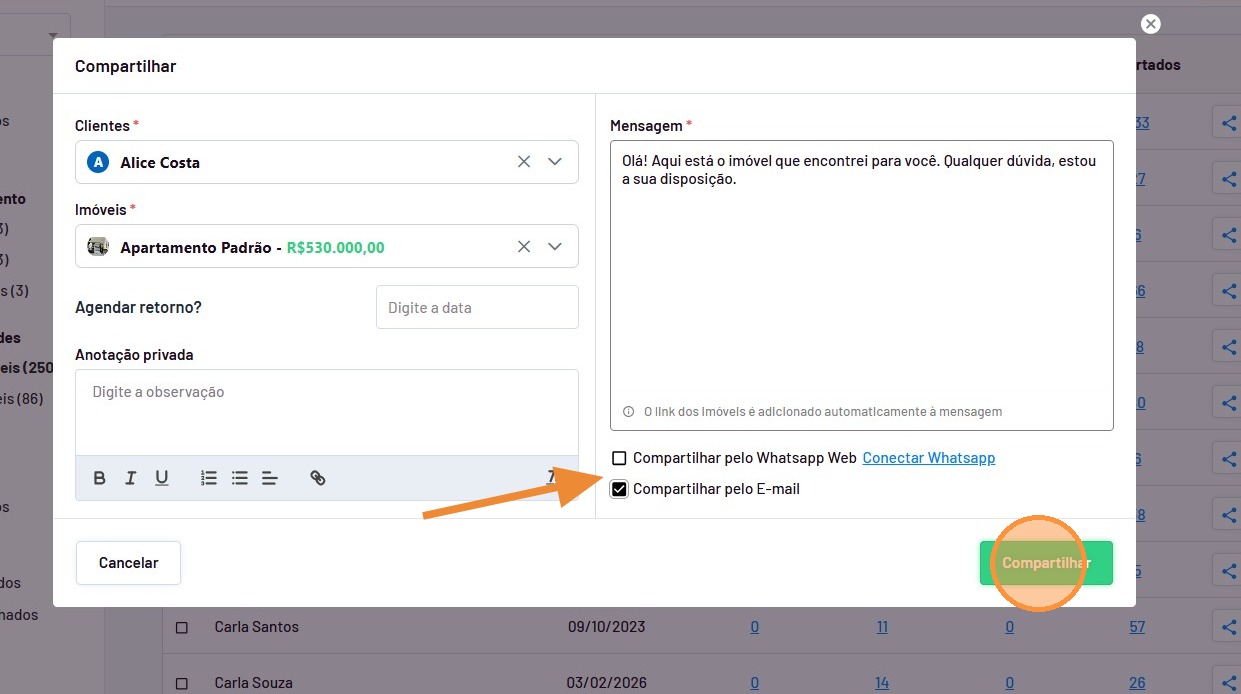This screenshot has width=1241, height=694.
Task: Apply italic formatting in note toolbar
Action: pyautogui.click(x=130, y=478)
